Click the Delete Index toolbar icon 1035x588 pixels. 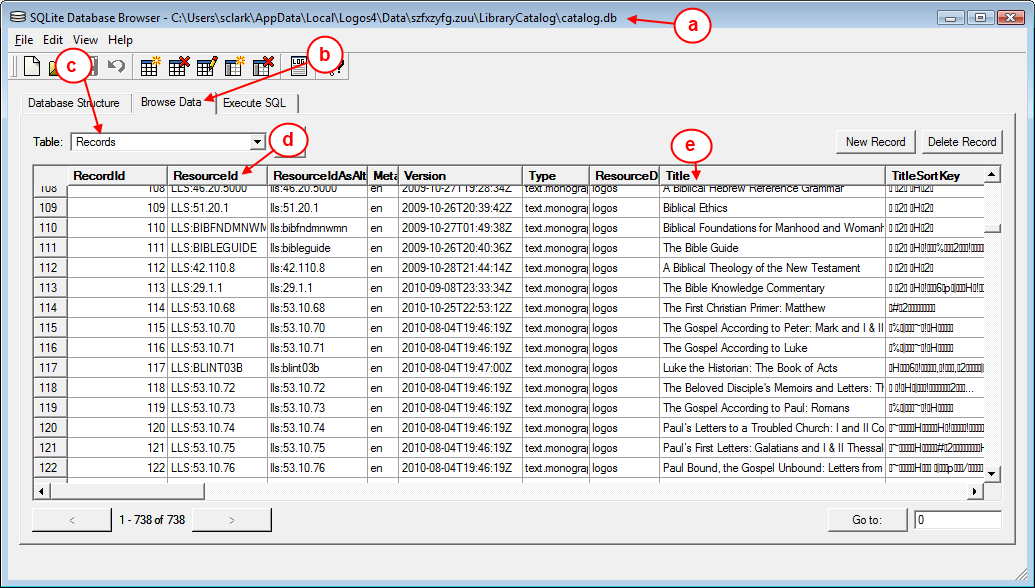pos(263,66)
